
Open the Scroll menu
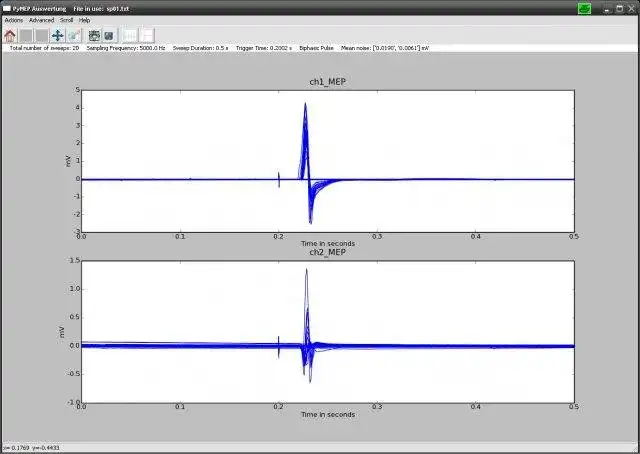66,20
